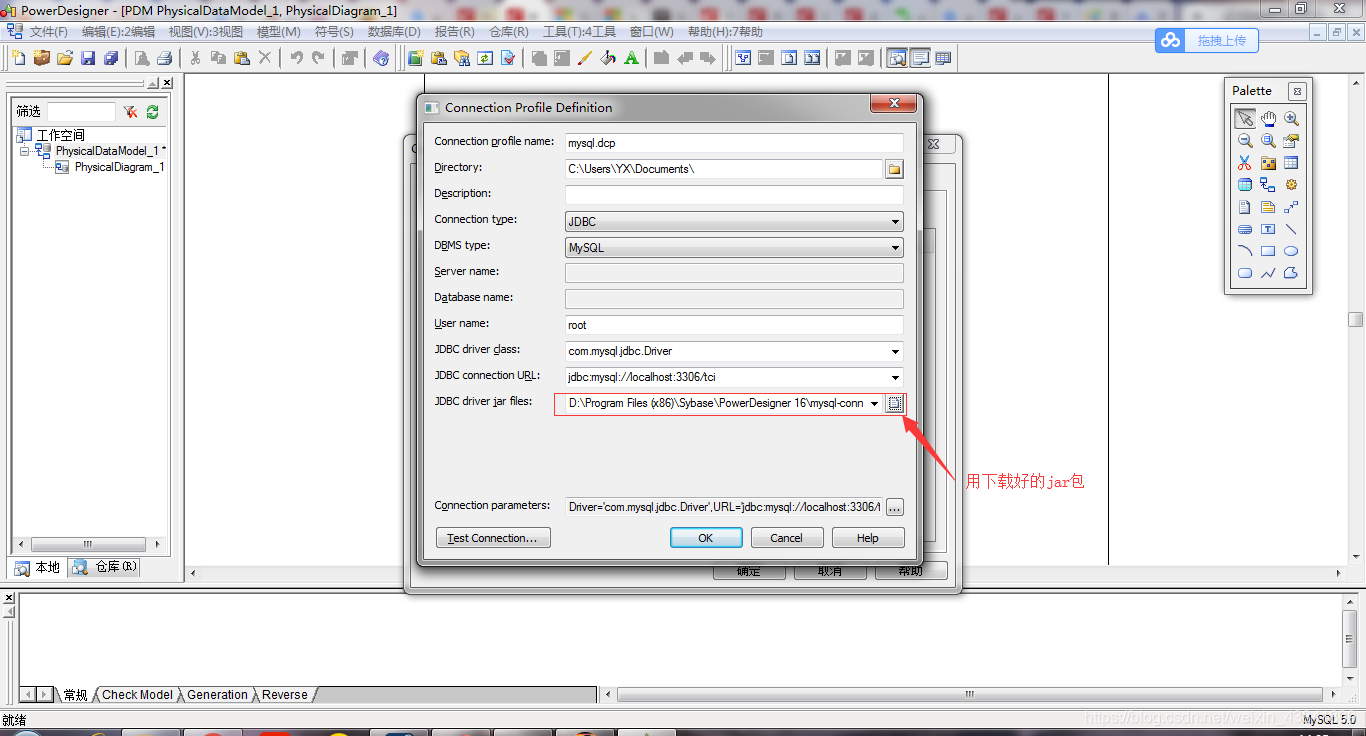Clear the browser filter with red X icon
This screenshot has width=1366, height=736.
tap(131, 112)
